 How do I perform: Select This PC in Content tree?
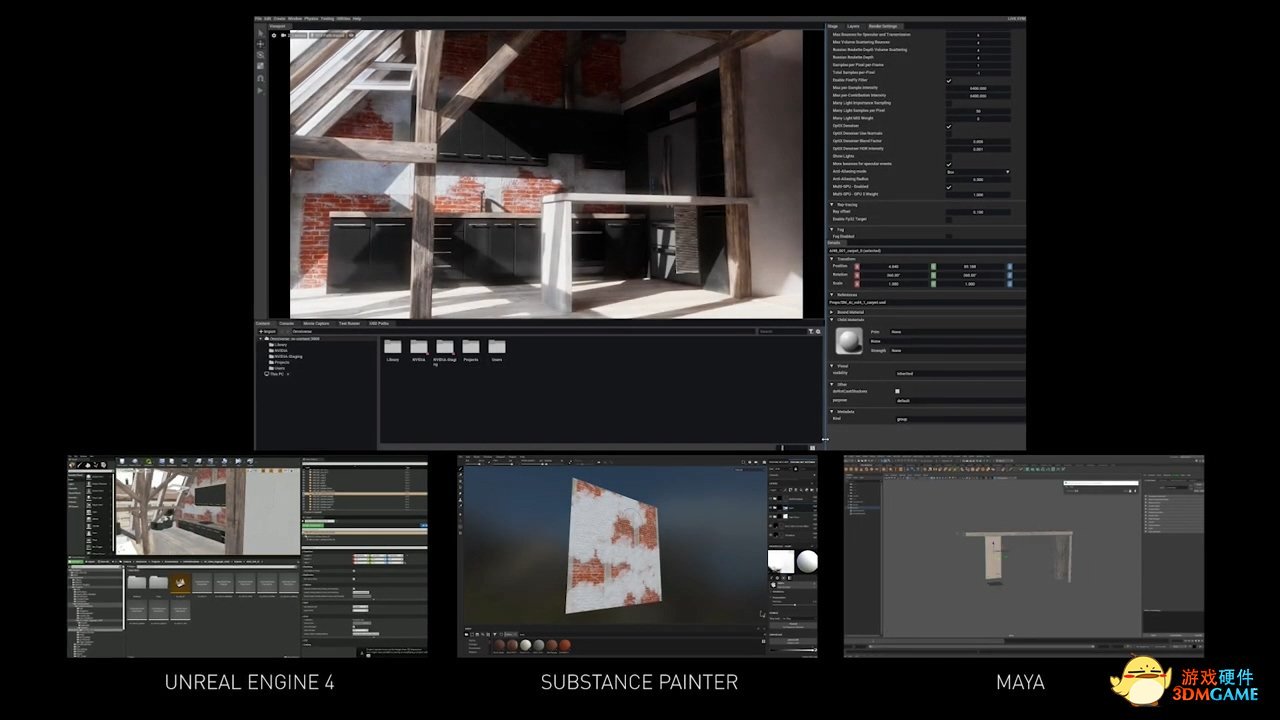tap(277, 373)
